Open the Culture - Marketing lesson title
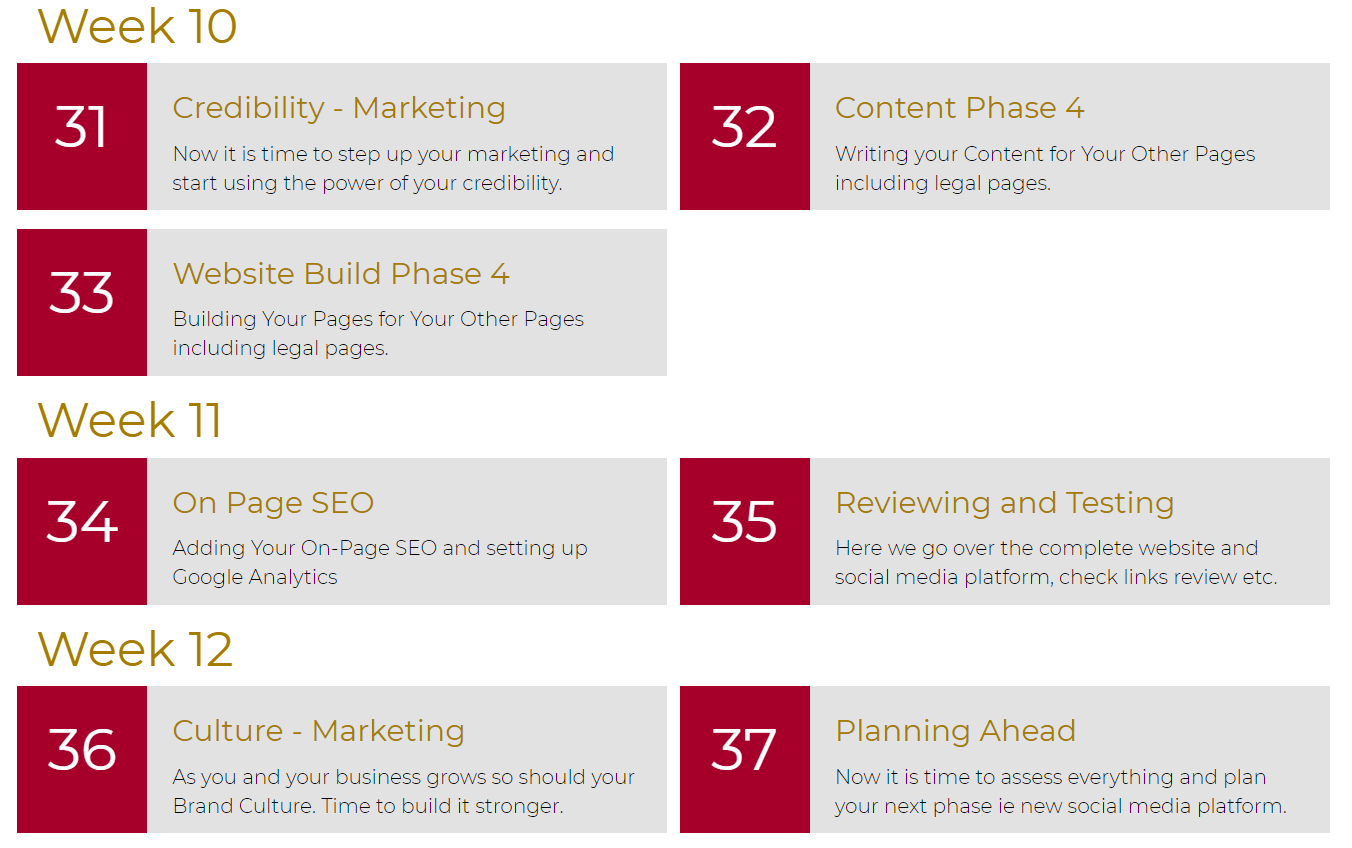This screenshot has height=848, width=1352. (x=318, y=731)
